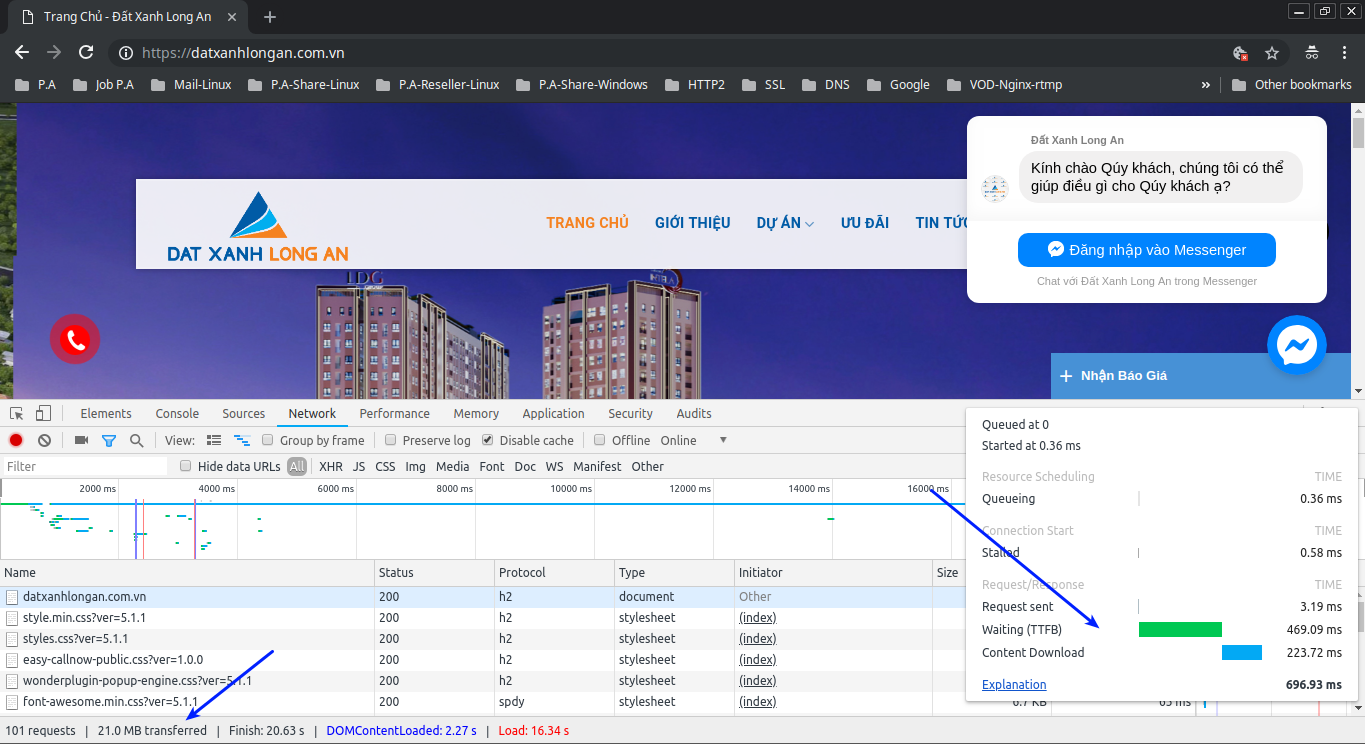Toggle capture screenshots camera icon
1365x744 pixels.
(x=81, y=440)
